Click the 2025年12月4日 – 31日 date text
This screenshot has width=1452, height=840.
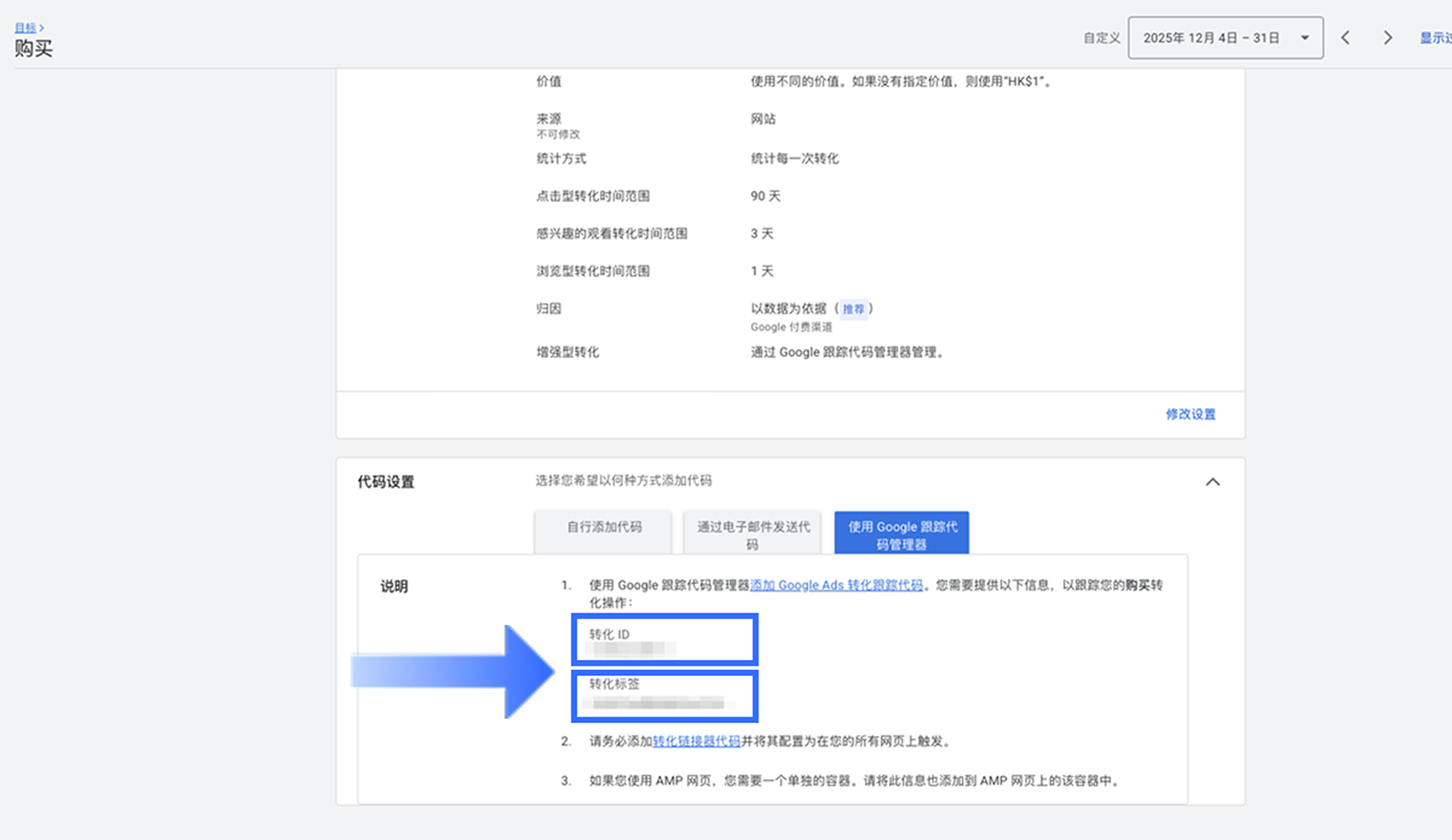tap(1211, 38)
